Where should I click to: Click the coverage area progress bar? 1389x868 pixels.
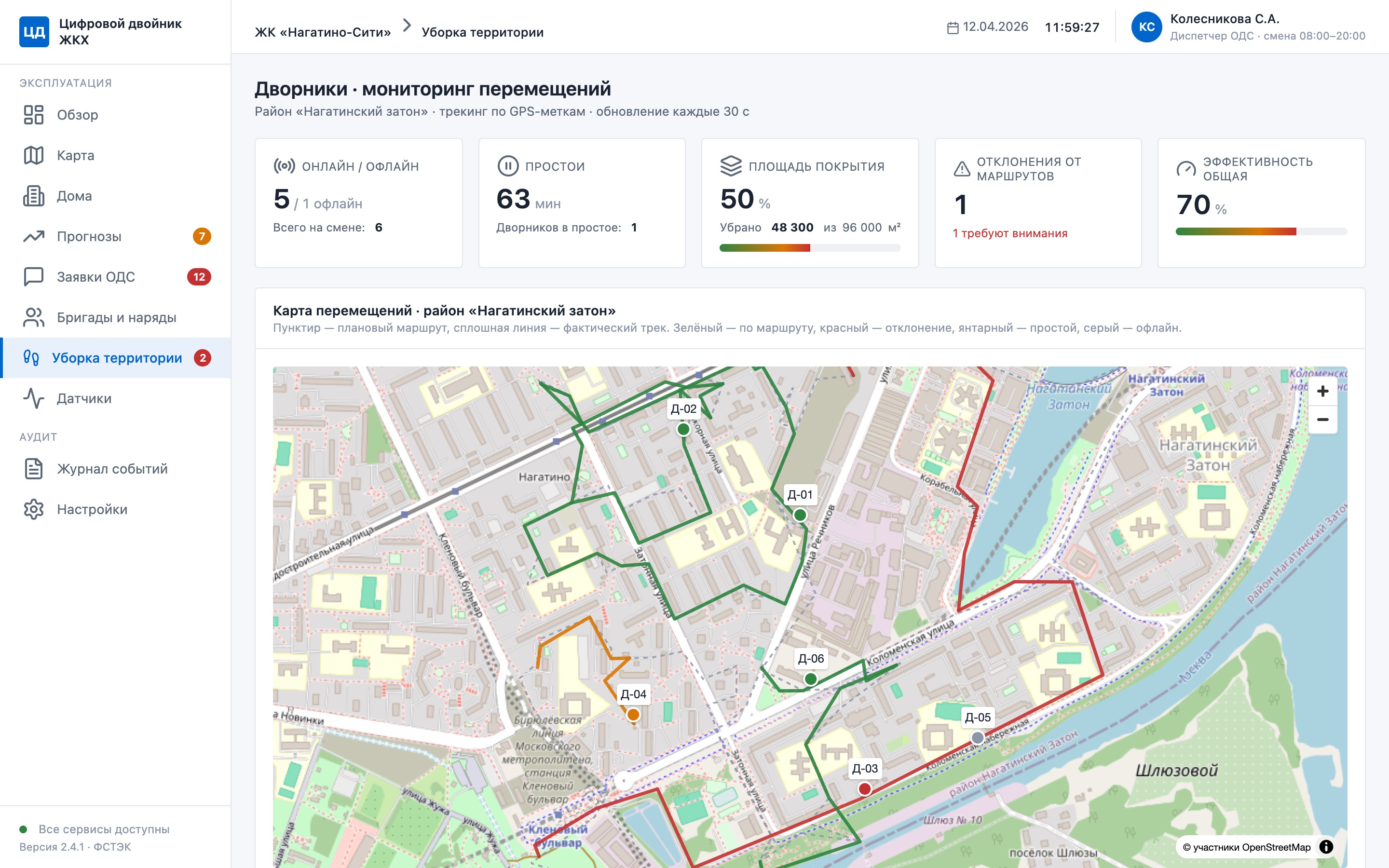point(810,248)
